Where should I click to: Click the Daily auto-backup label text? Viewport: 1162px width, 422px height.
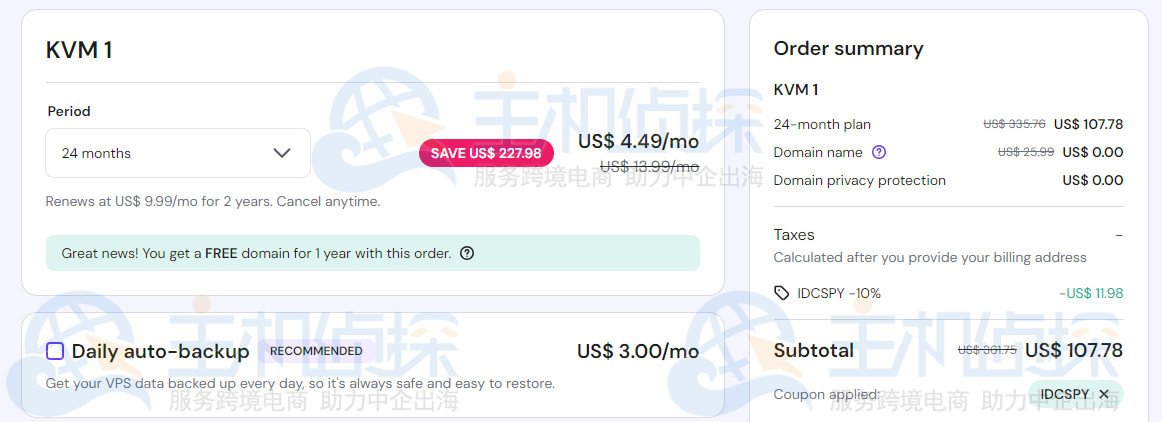point(160,351)
